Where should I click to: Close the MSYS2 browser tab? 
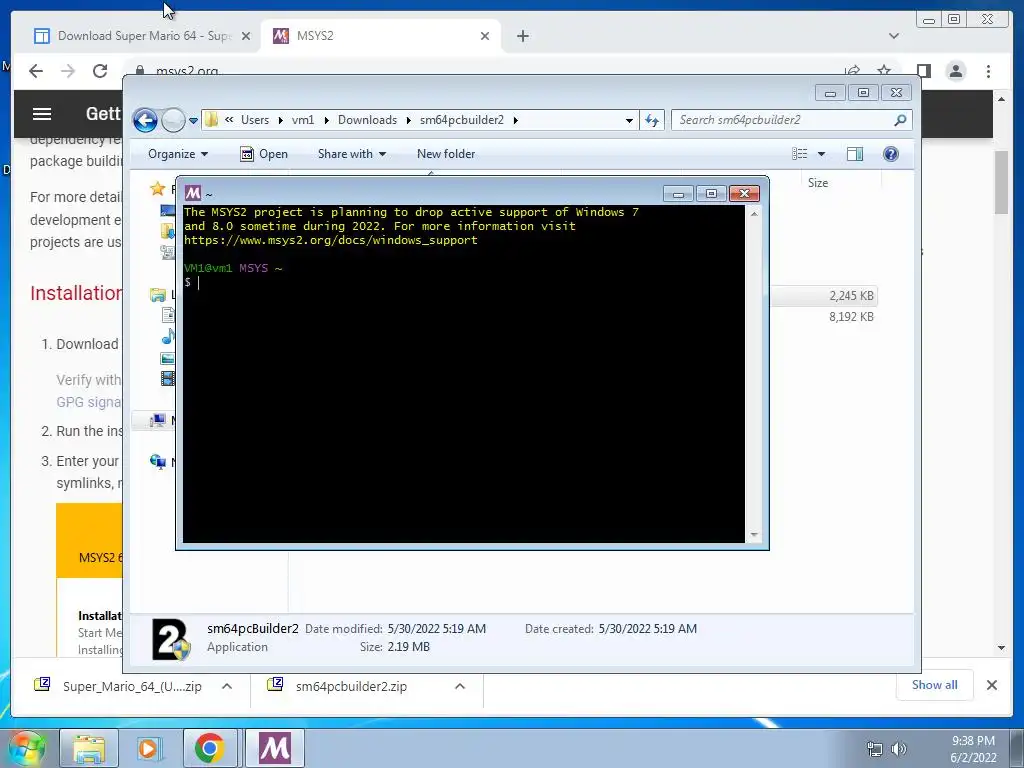tap(485, 36)
